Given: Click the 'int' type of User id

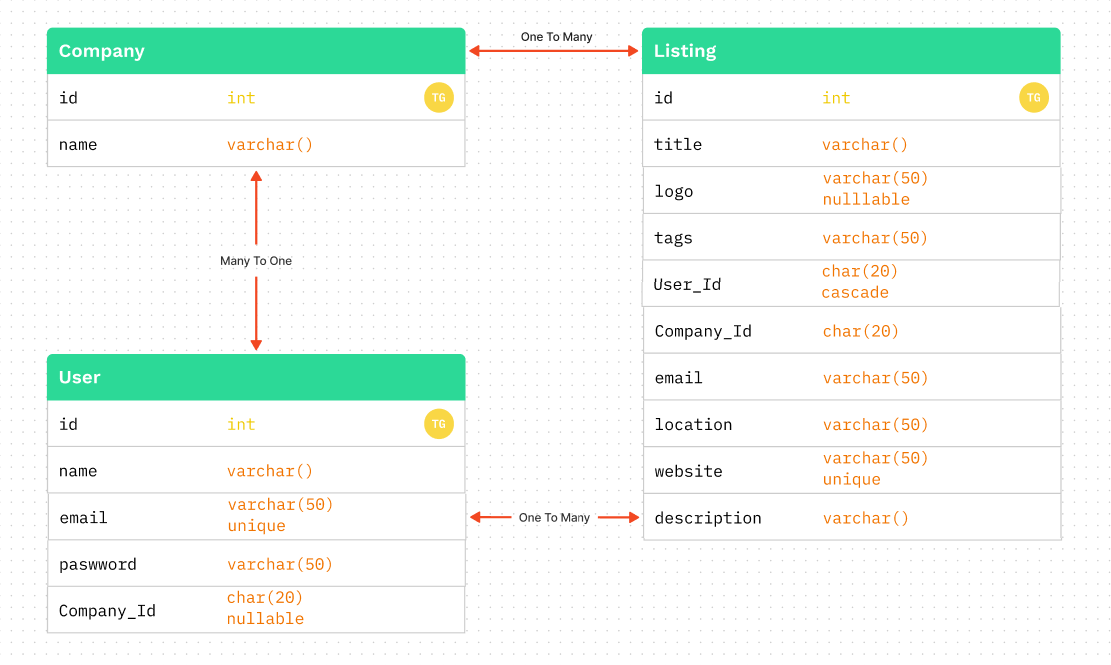Looking at the screenshot, I should (241, 424).
